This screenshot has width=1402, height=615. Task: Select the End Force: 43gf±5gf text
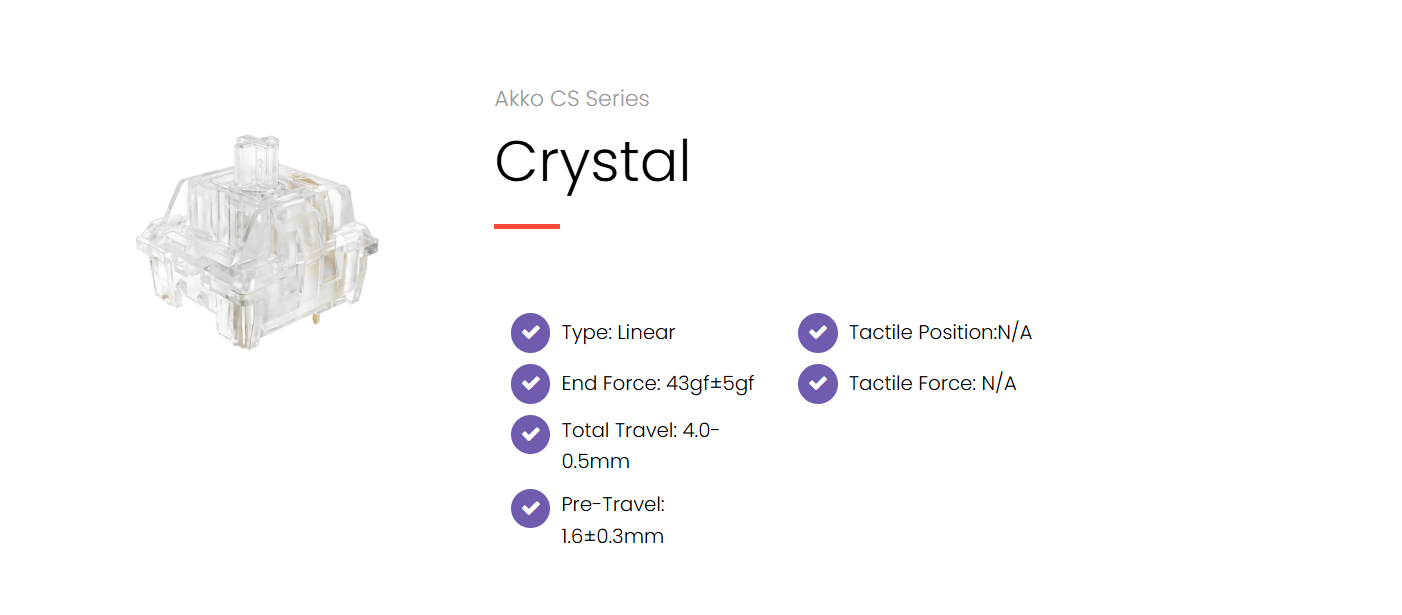click(657, 383)
